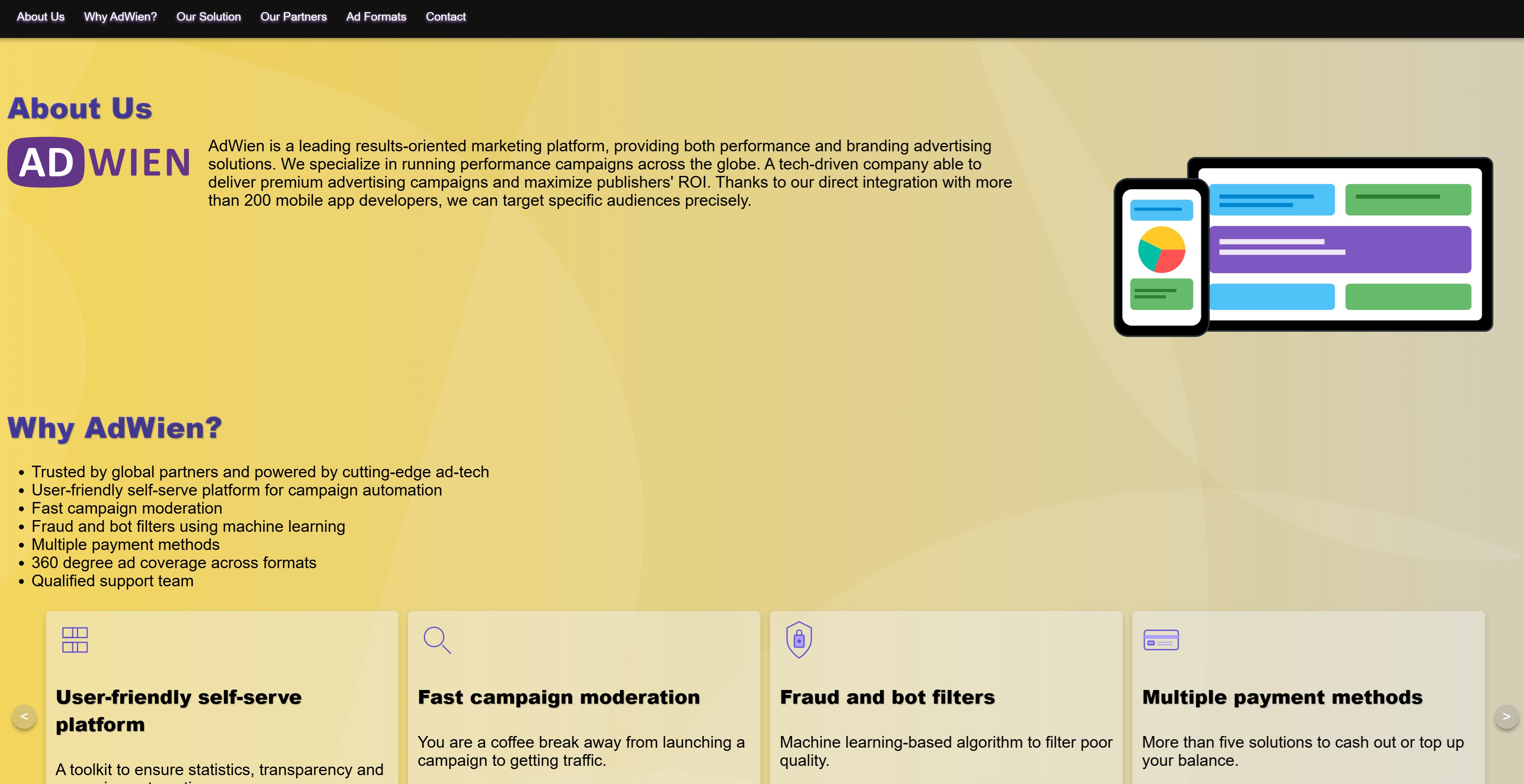Jump to the Why AdWien? nav section

coord(120,17)
